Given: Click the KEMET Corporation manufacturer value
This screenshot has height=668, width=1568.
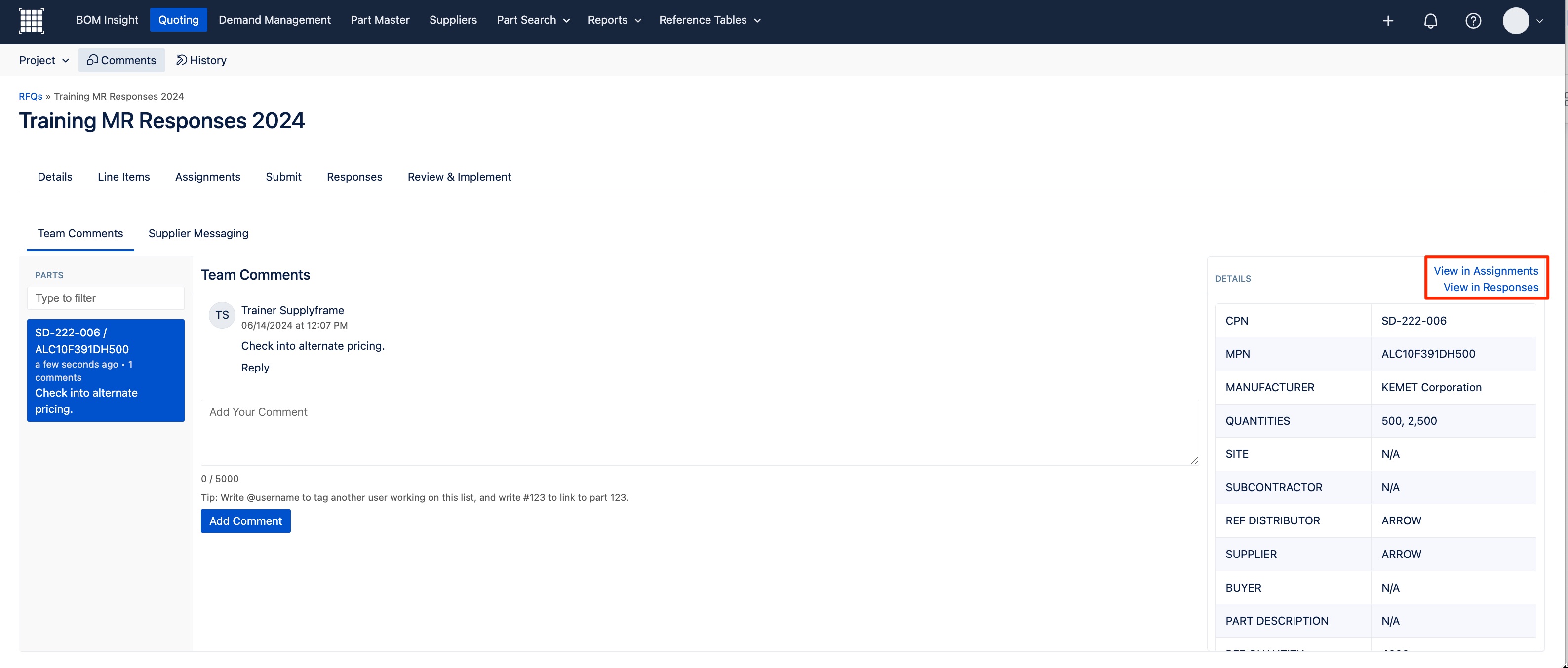Looking at the screenshot, I should (1431, 387).
